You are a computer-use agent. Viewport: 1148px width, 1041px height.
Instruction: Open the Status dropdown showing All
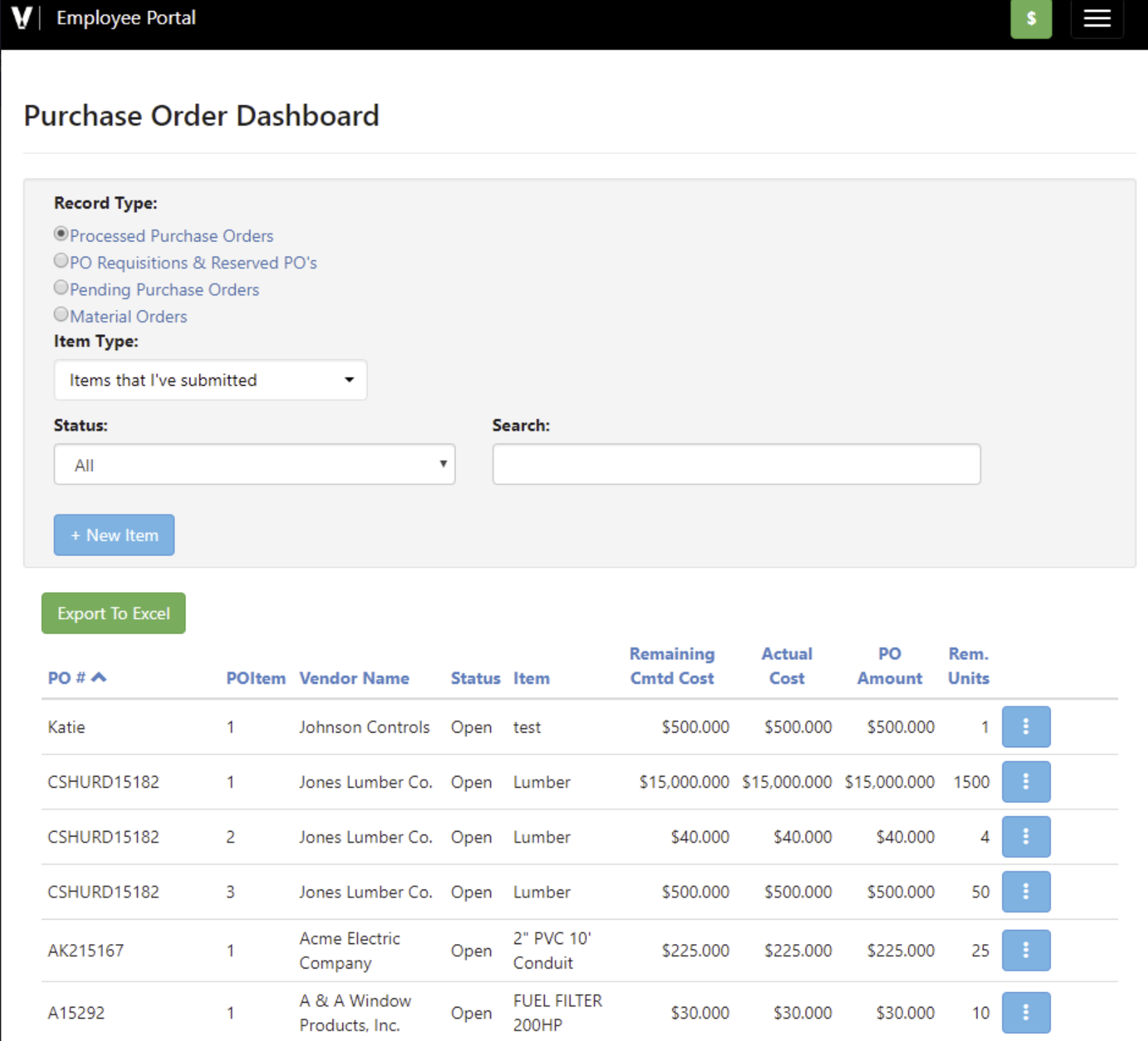coord(254,465)
